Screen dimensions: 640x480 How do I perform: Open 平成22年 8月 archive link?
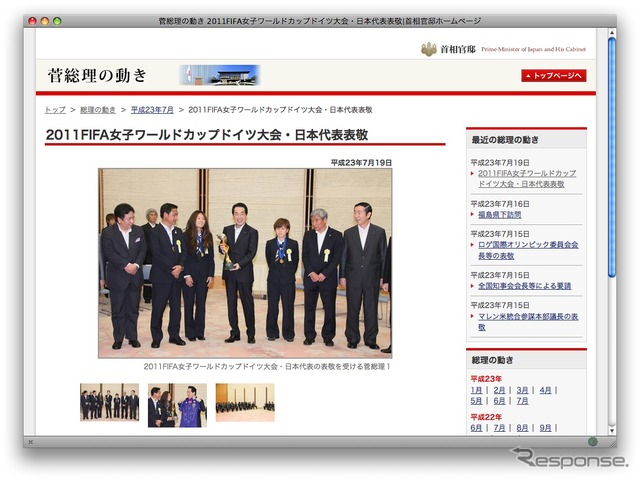(x=522, y=428)
